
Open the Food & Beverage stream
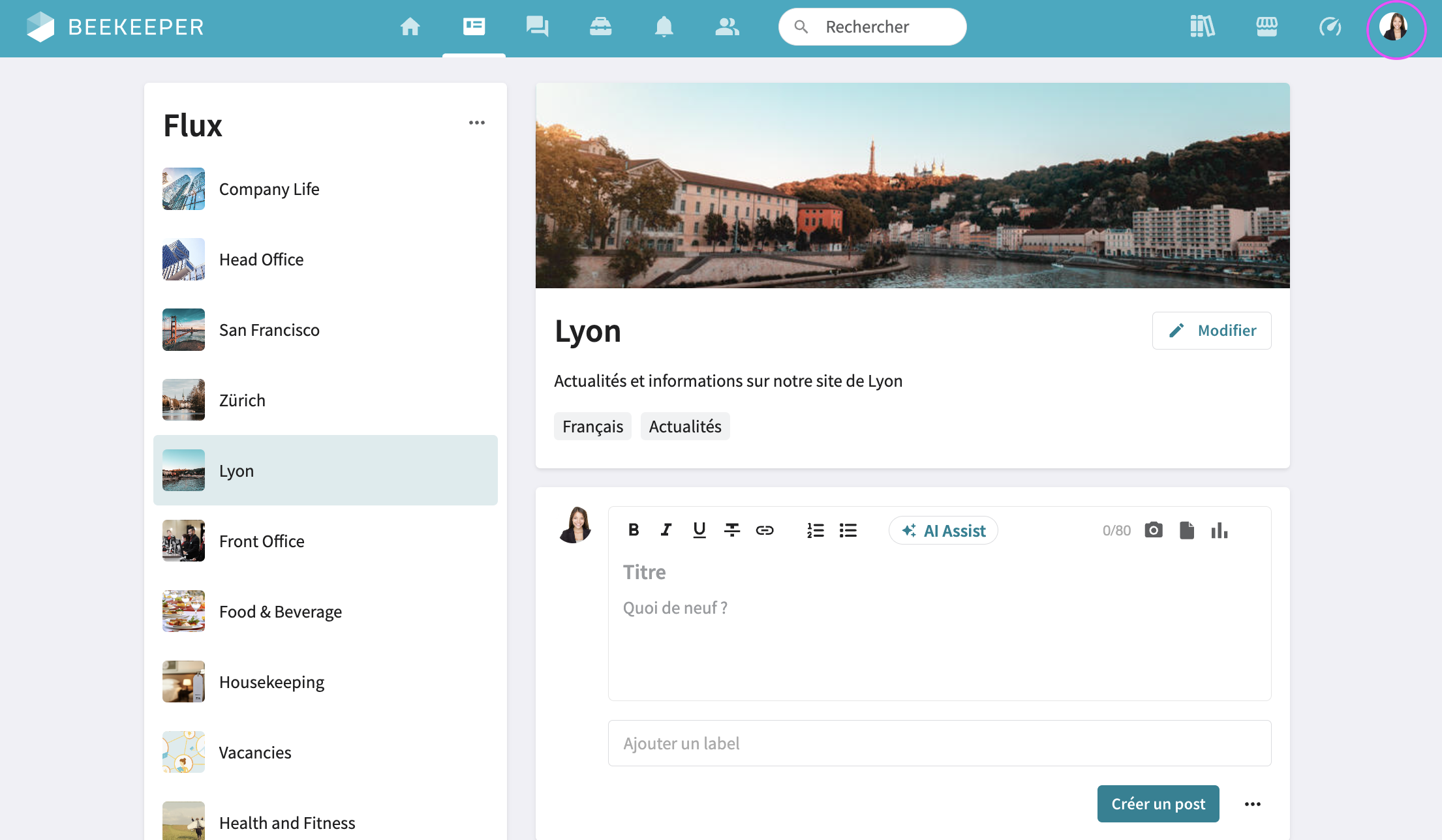pos(326,612)
